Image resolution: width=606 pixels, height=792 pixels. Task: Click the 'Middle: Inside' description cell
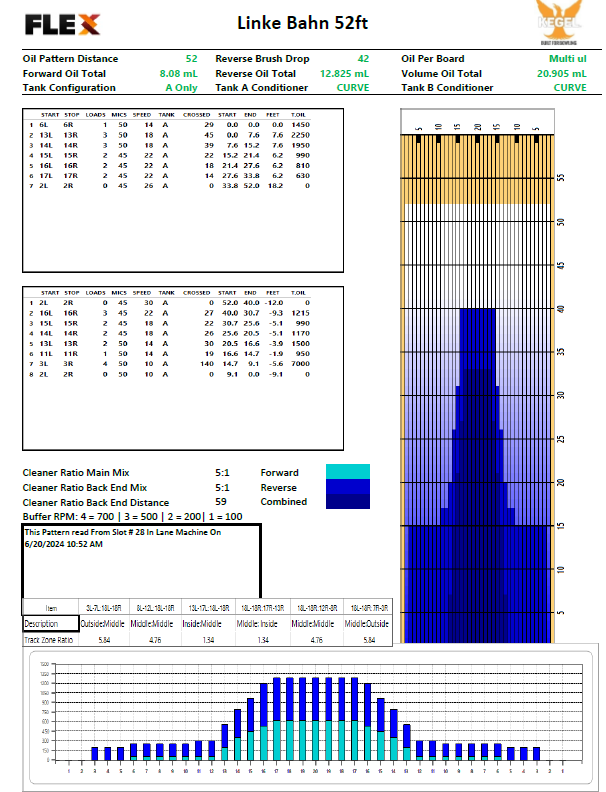pyautogui.click(x=257, y=624)
